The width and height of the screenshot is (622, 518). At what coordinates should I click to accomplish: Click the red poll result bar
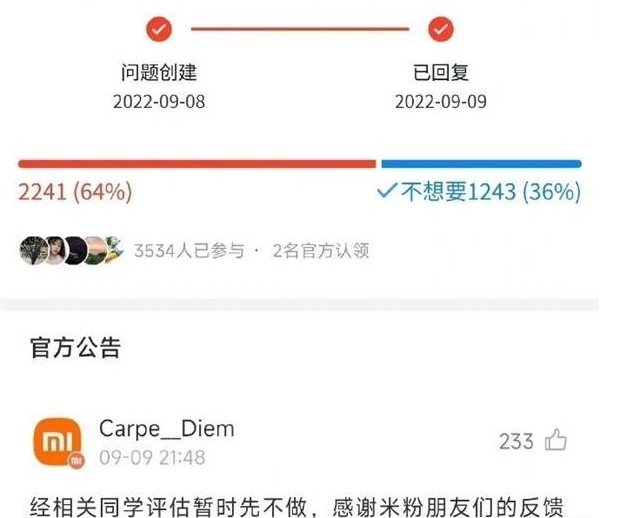(x=197, y=164)
